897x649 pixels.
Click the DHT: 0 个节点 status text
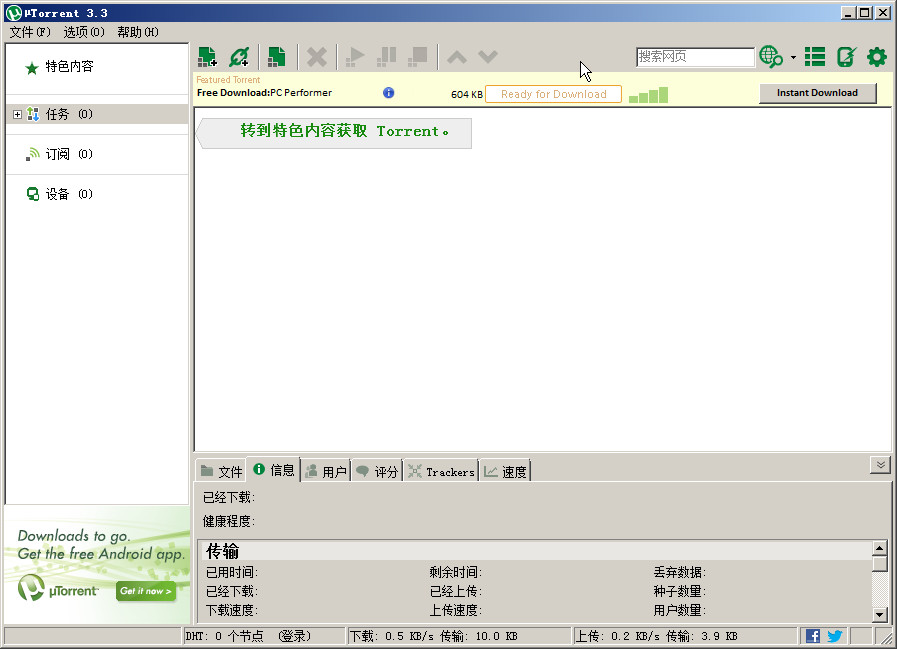(x=224, y=636)
